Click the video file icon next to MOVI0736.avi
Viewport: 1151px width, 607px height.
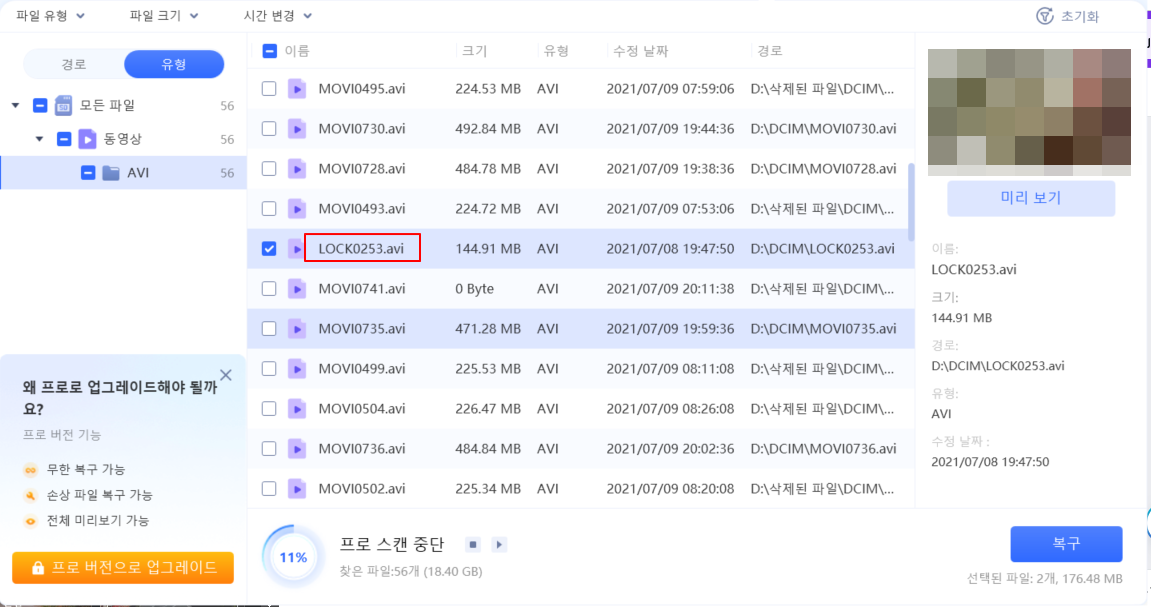coord(297,449)
